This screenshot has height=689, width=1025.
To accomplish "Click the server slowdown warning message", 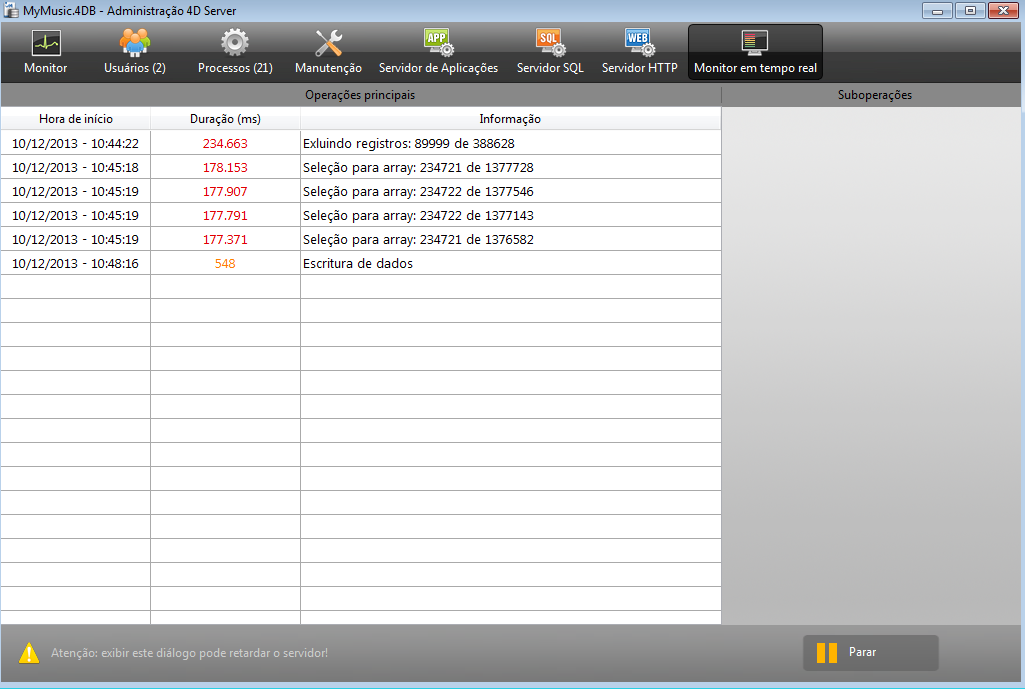I will coord(190,653).
